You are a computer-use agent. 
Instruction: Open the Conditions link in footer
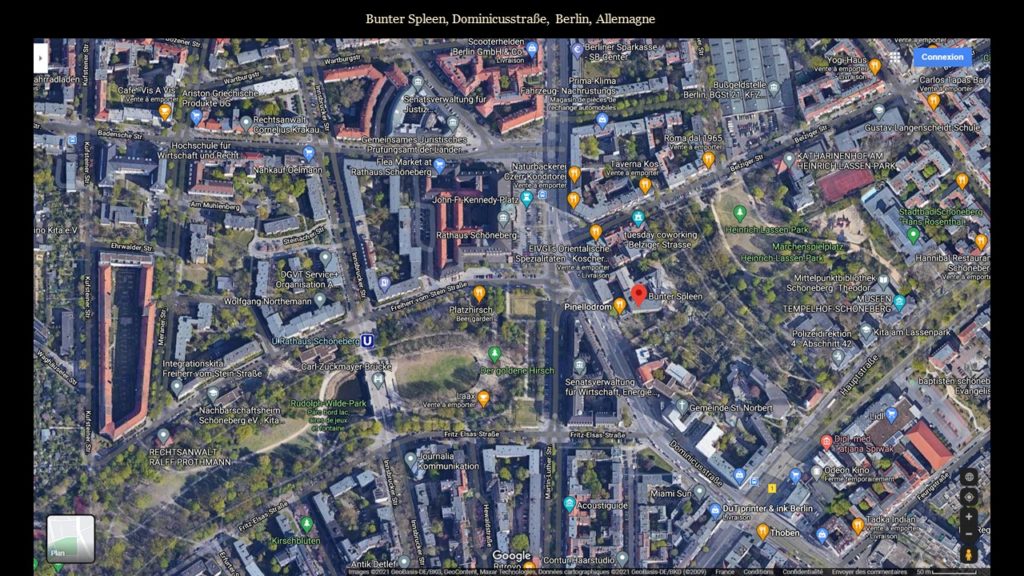click(x=758, y=571)
